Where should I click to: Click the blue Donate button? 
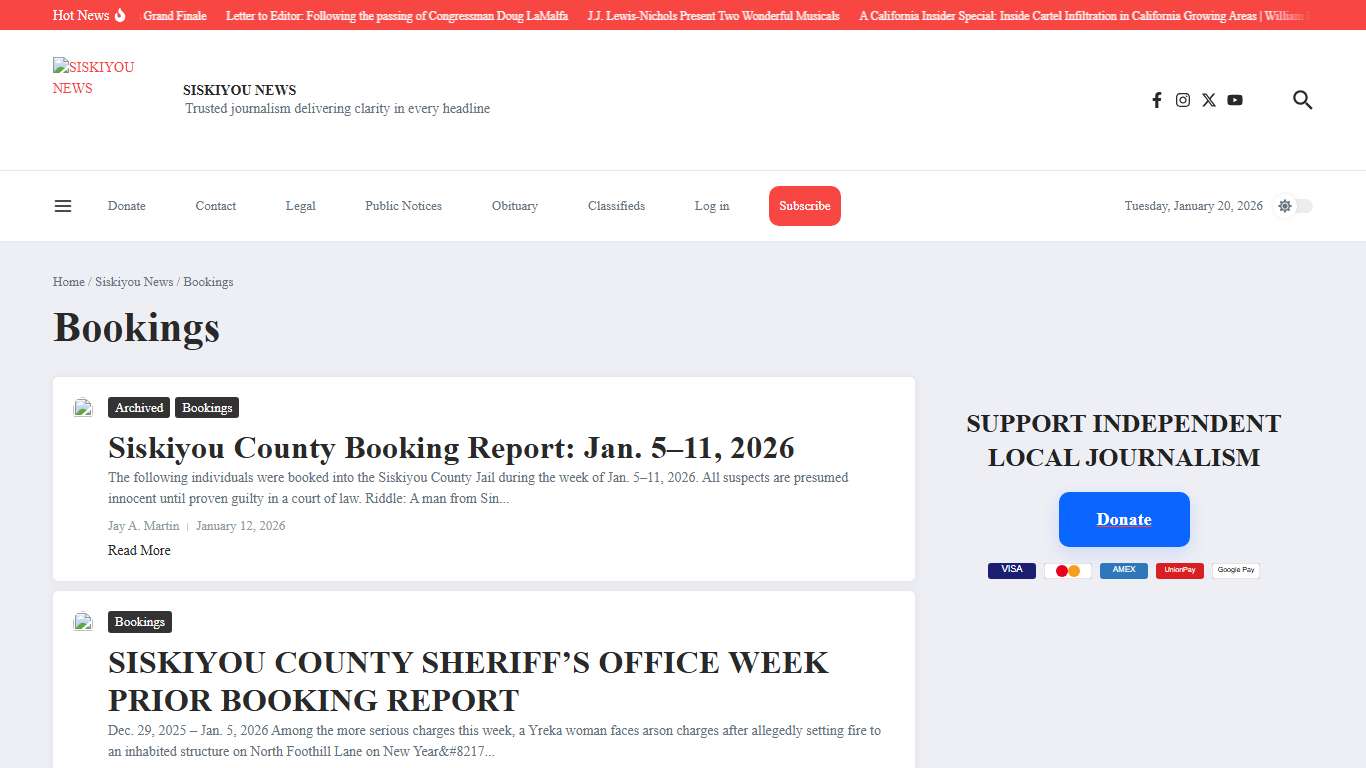(x=1124, y=519)
